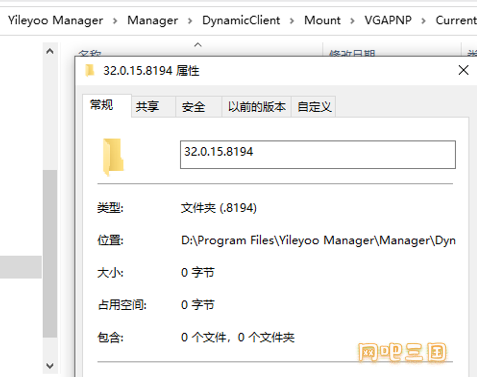
Task: Open the 以前的版本 tab
Action: (x=257, y=107)
